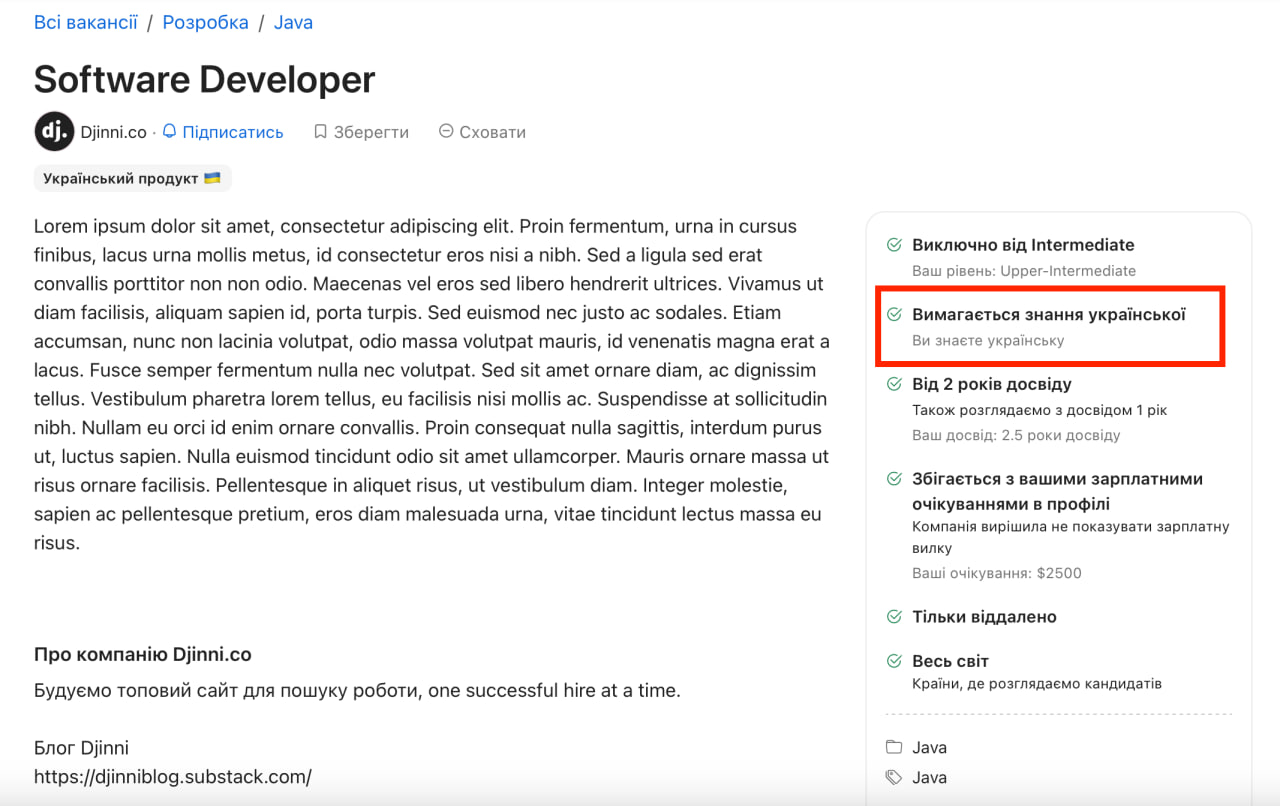Screen dimensions: 1280x806
Task: Click 'Країни, де розглядаємо кандидатів' text
Action: 1037,685
